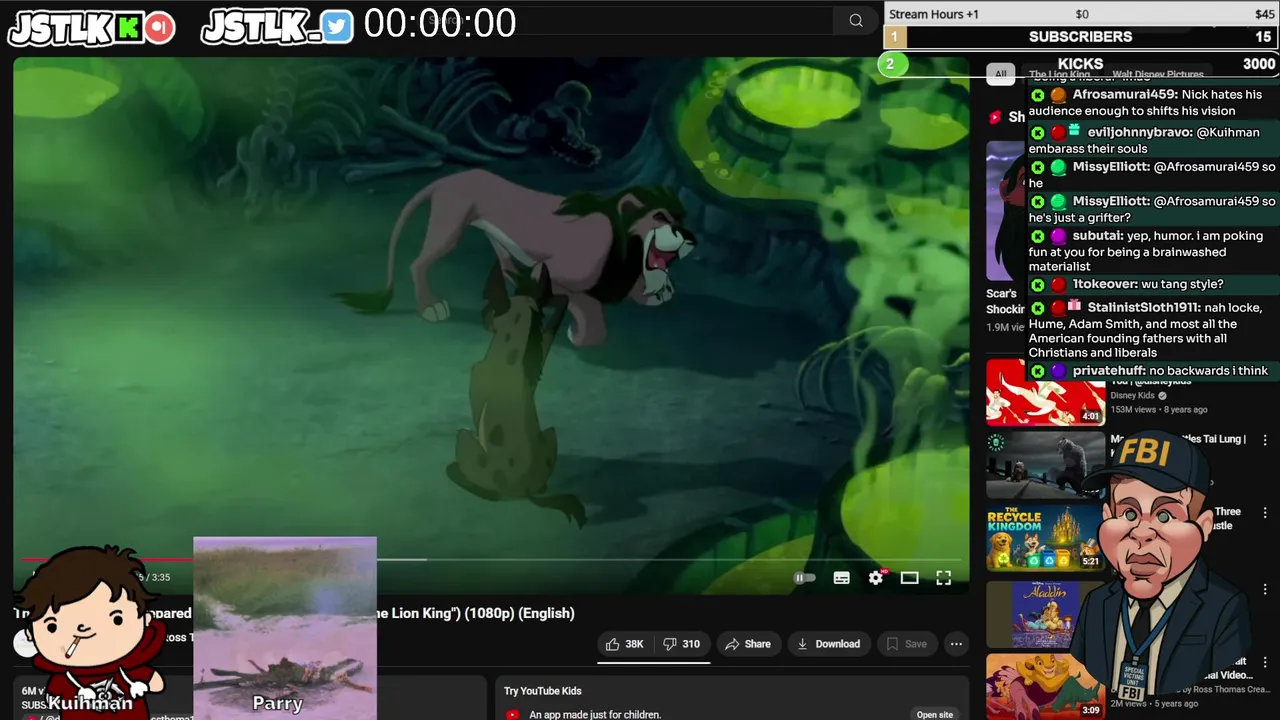Click the red recording icon beside JSTLK
The height and width of the screenshot is (720, 1280).
coord(158,28)
